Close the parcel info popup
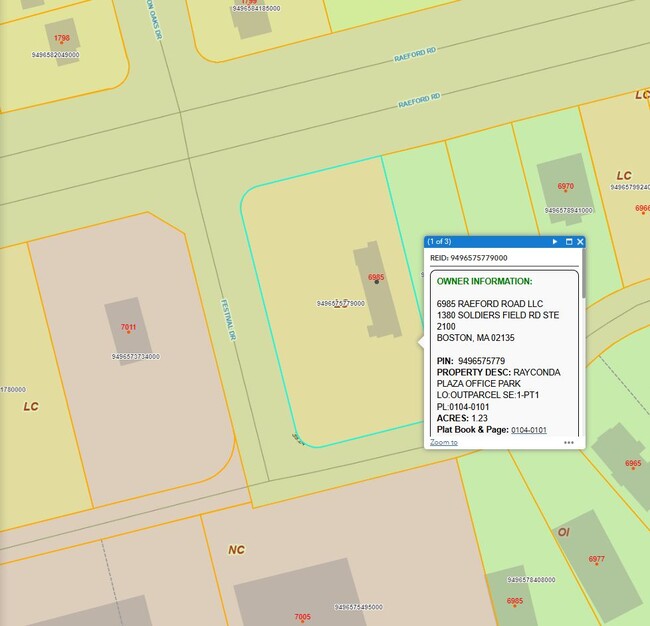This screenshot has width=650, height=626. click(580, 242)
